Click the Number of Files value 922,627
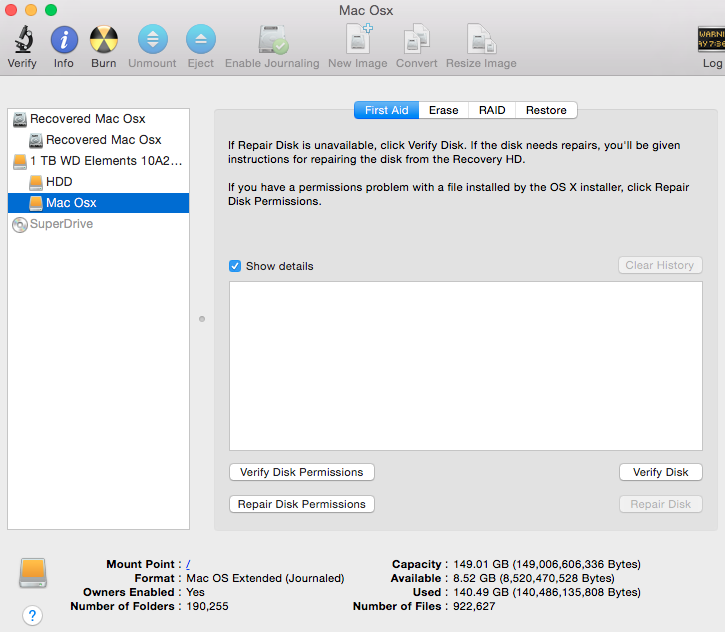The image size is (725, 632). 474,606
